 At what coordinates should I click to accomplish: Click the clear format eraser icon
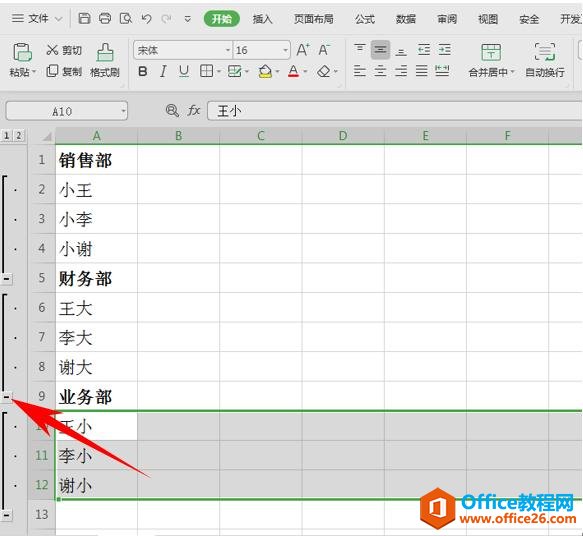tap(324, 71)
